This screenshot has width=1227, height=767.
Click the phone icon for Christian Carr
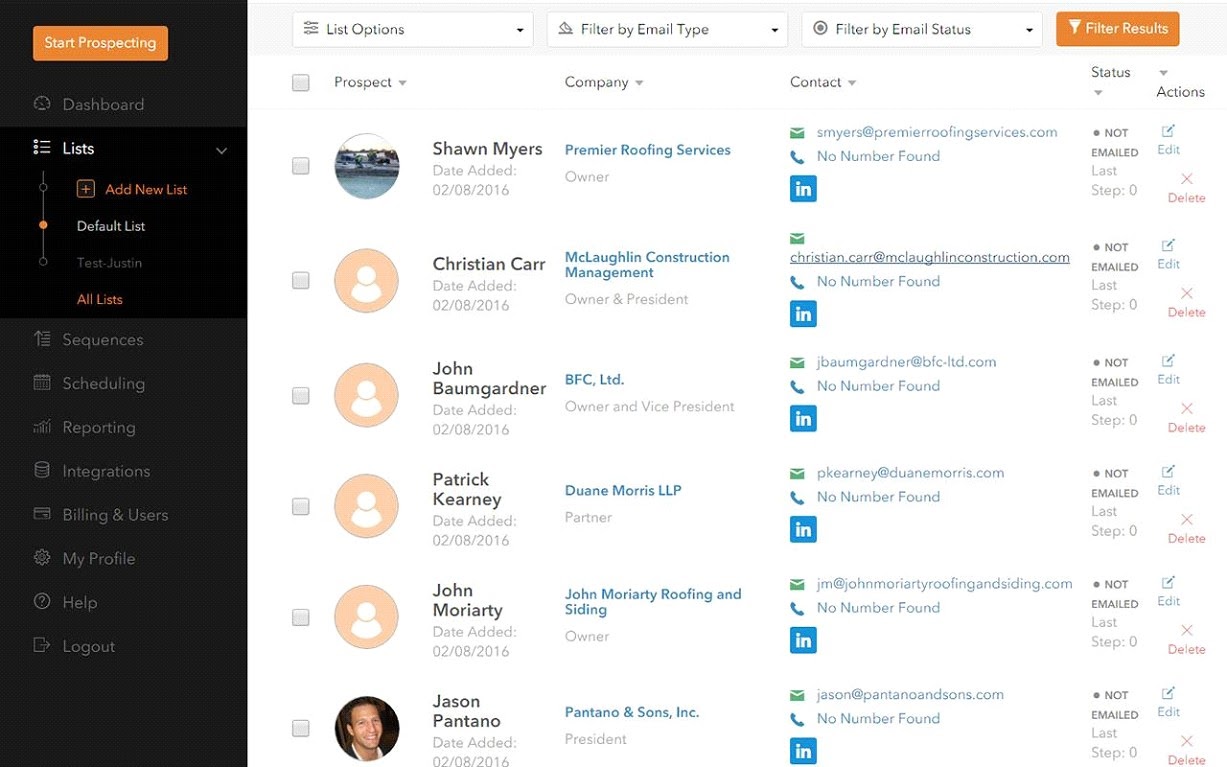click(x=796, y=281)
